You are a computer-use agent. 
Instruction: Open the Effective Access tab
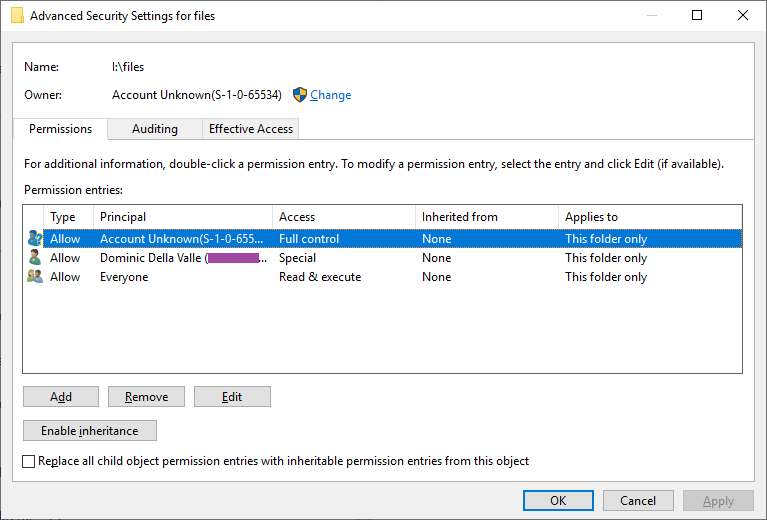[x=250, y=129]
